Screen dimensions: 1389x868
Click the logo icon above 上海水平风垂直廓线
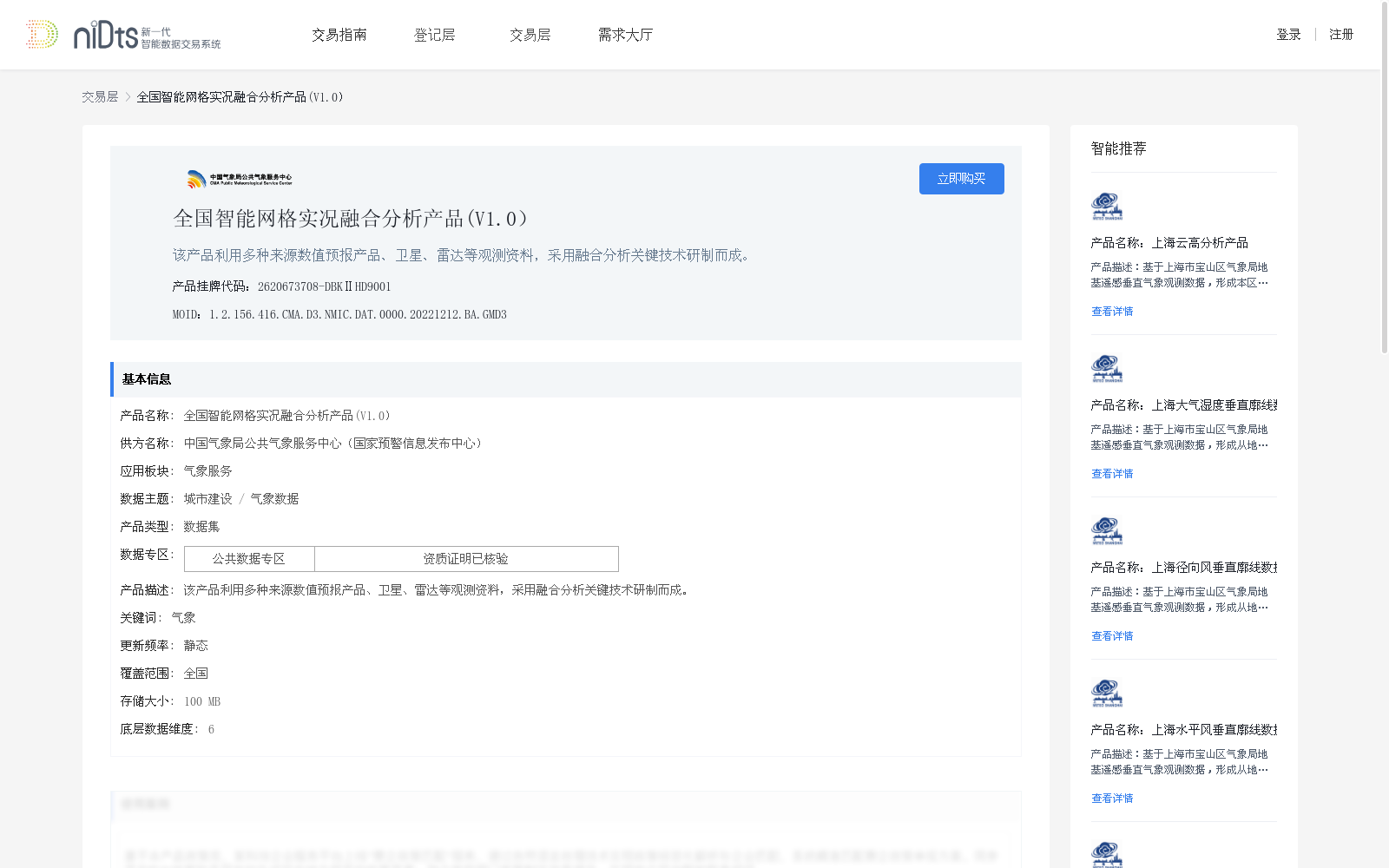pyautogui.click(x=1107, y=694)
